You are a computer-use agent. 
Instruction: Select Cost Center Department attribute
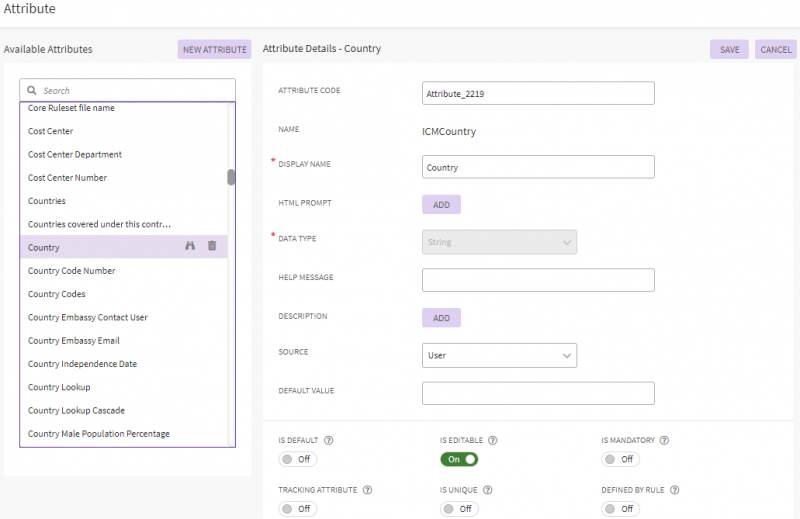click(x=123, y=154)
